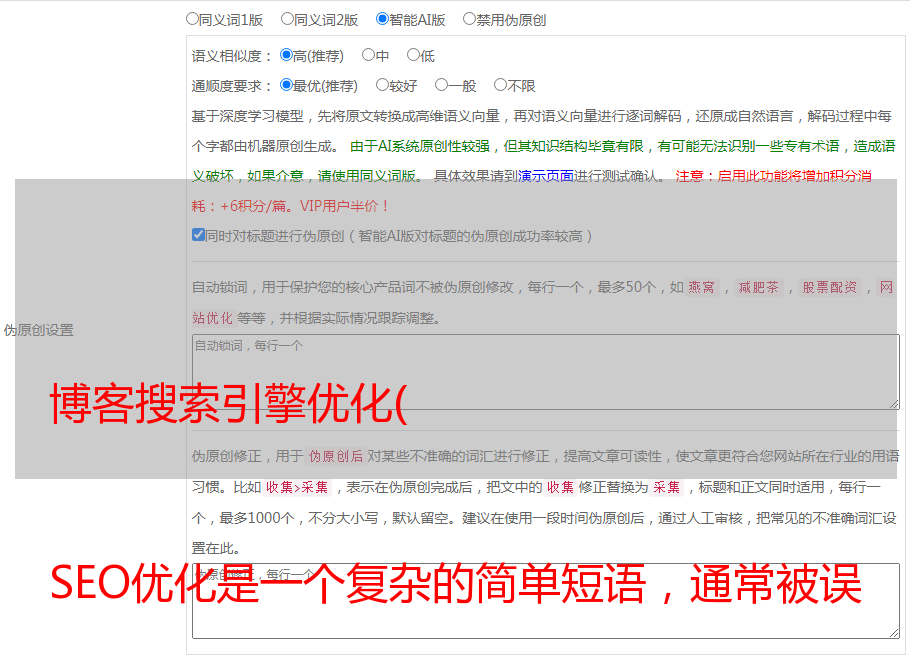
Task: Set 语义相似度 to 高(推荐)
Action: pos(286,55)
